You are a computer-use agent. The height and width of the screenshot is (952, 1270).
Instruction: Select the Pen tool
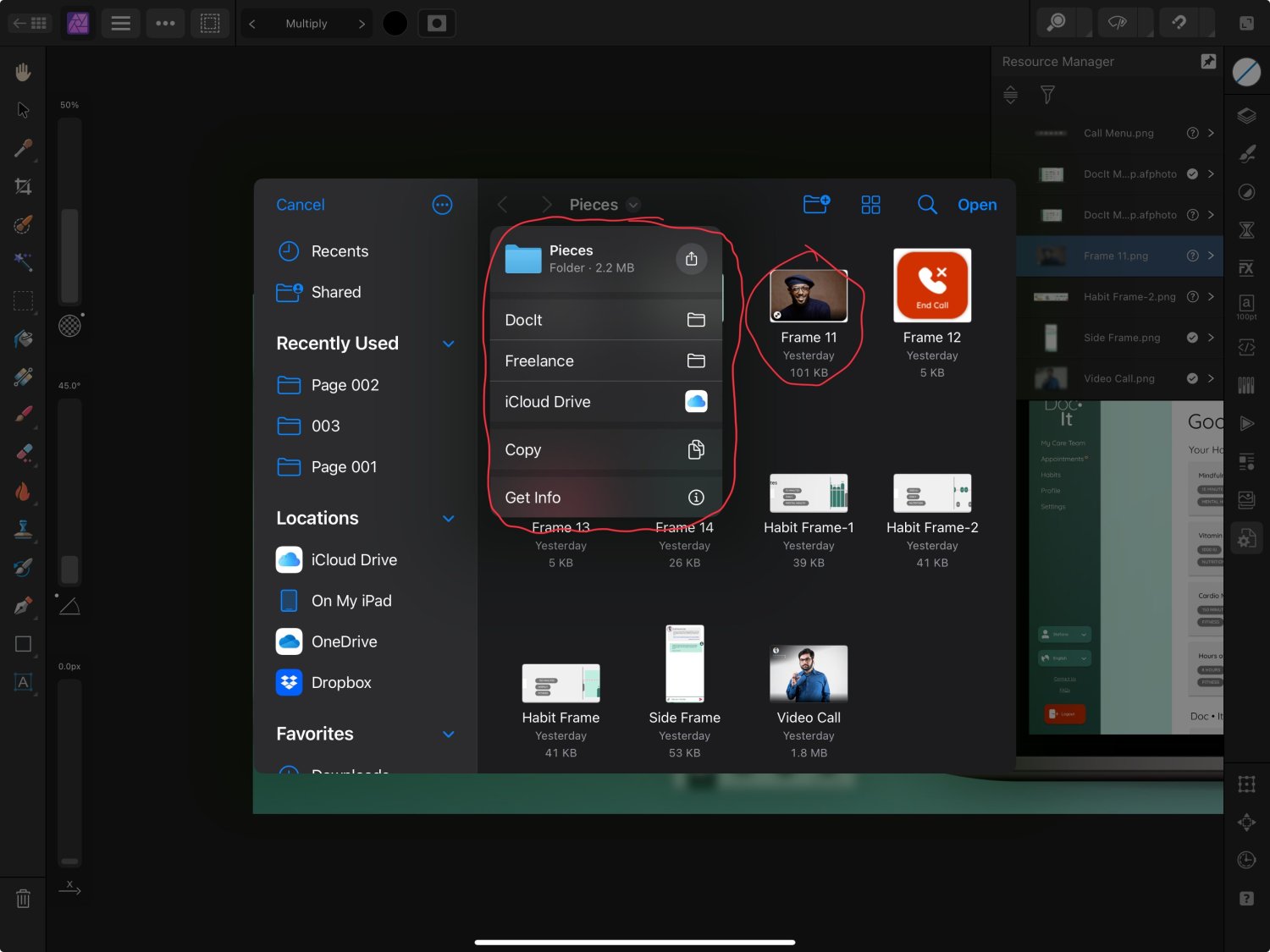[23, 606]
